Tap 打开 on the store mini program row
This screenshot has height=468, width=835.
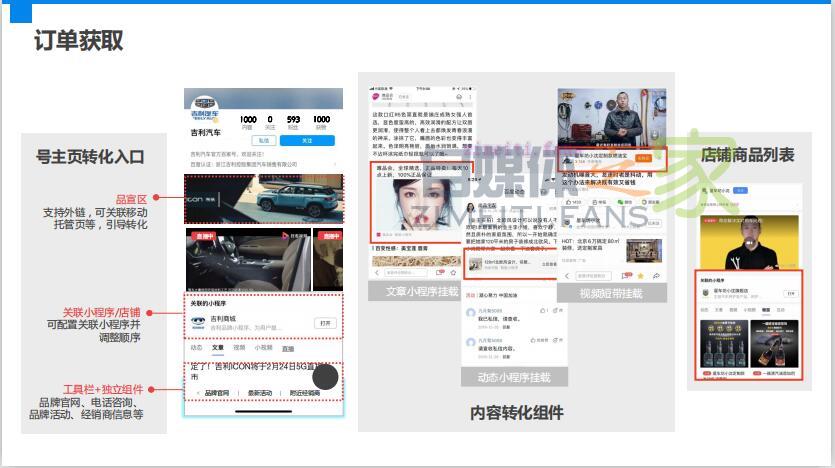tap(791, 293)
